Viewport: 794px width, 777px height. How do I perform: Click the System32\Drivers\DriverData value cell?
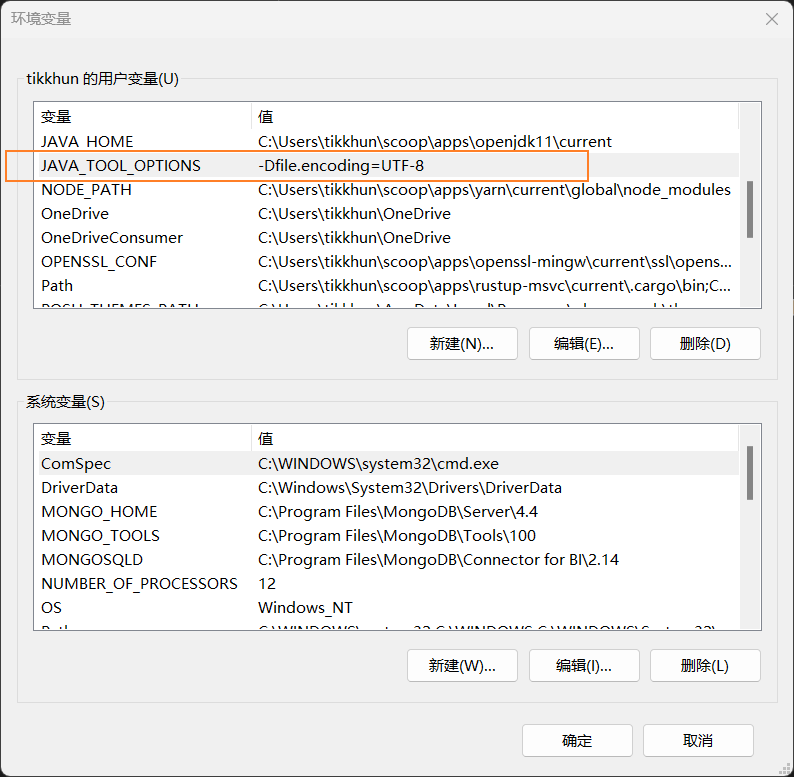click(410, 487)
